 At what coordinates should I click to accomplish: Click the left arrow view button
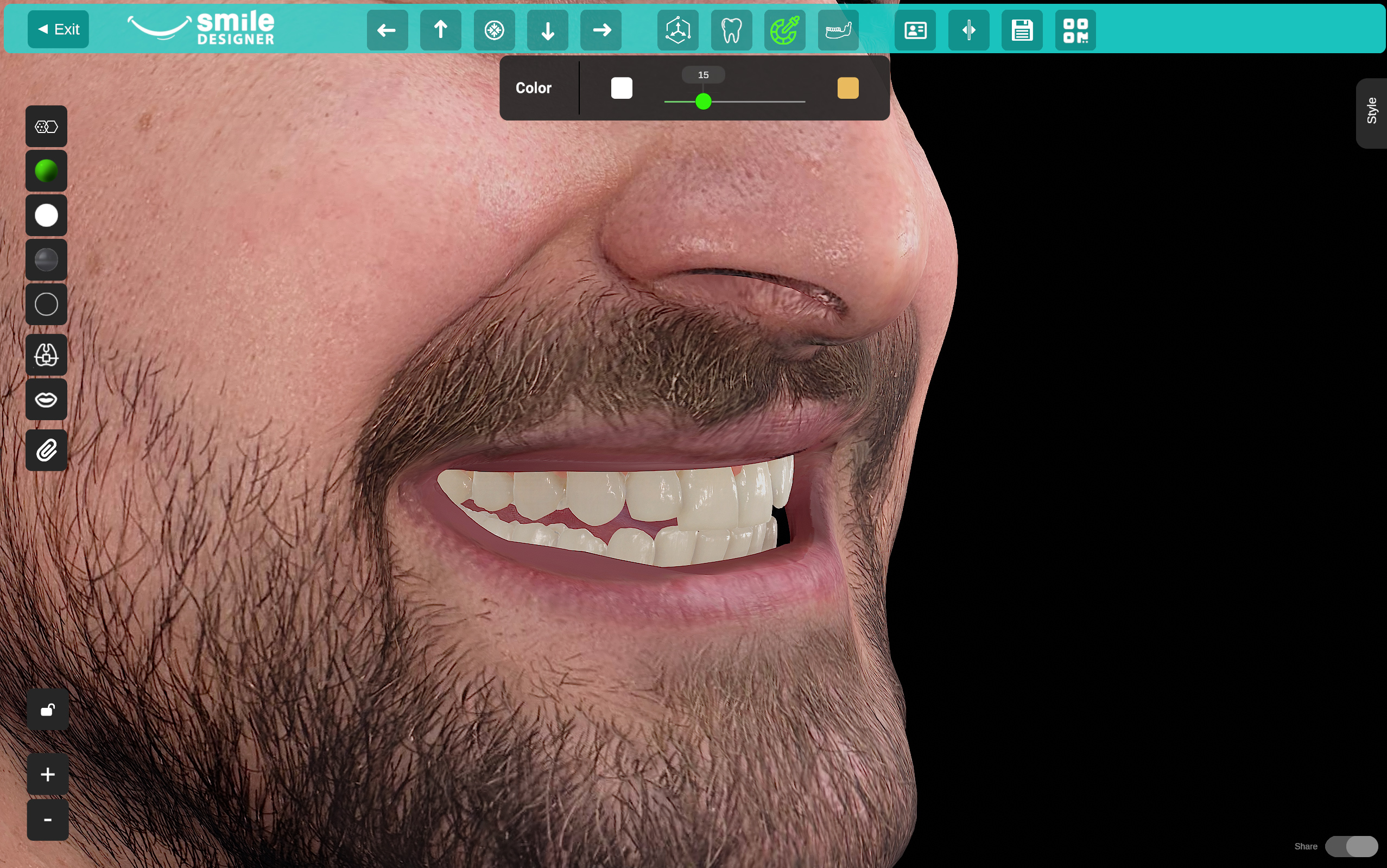pos(388,30)
